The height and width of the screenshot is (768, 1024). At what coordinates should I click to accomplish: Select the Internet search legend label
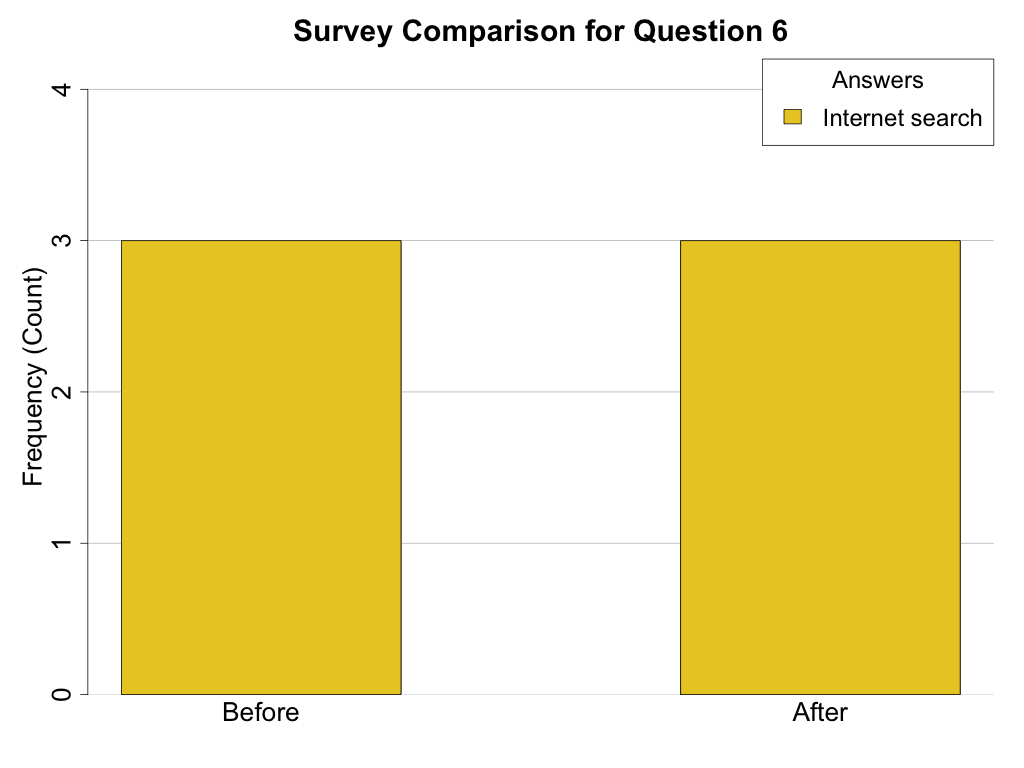tap(902, 118)
